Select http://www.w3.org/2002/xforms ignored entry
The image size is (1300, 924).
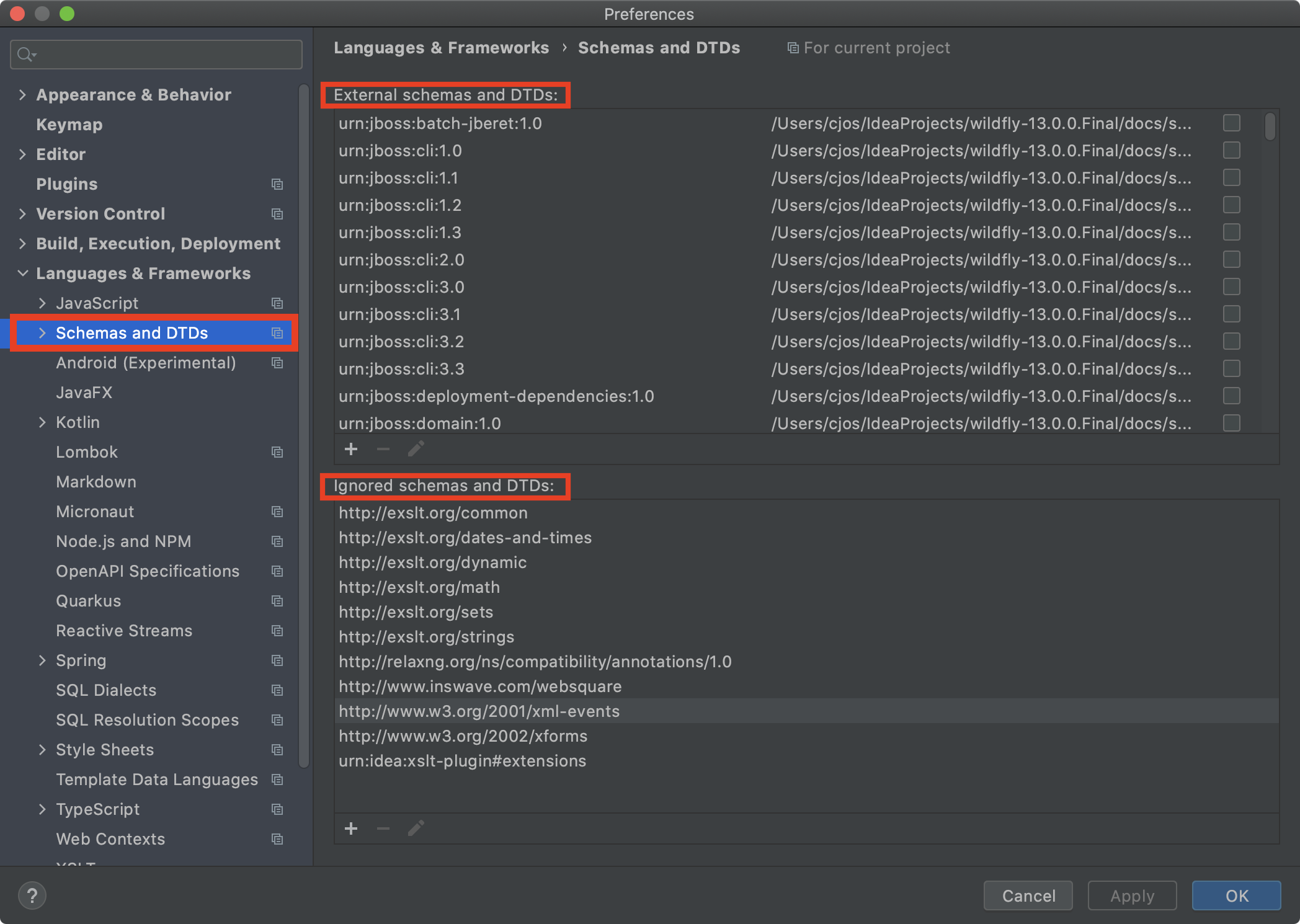pos(463,736)
